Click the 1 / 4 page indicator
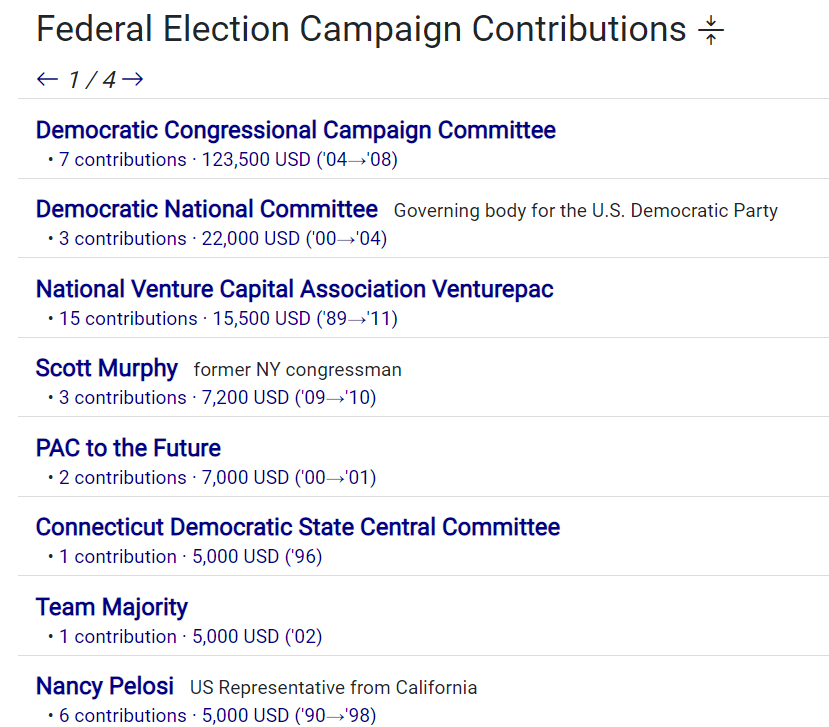The width and height of the screenshot is (829, 727). coord(91,79)
